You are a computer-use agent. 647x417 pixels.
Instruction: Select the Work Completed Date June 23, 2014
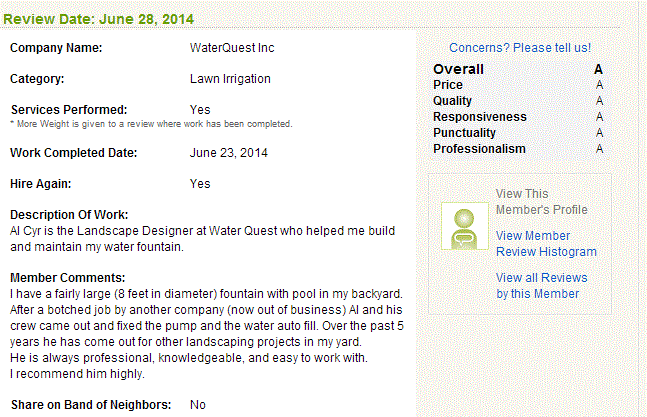(x=229, y=153)
